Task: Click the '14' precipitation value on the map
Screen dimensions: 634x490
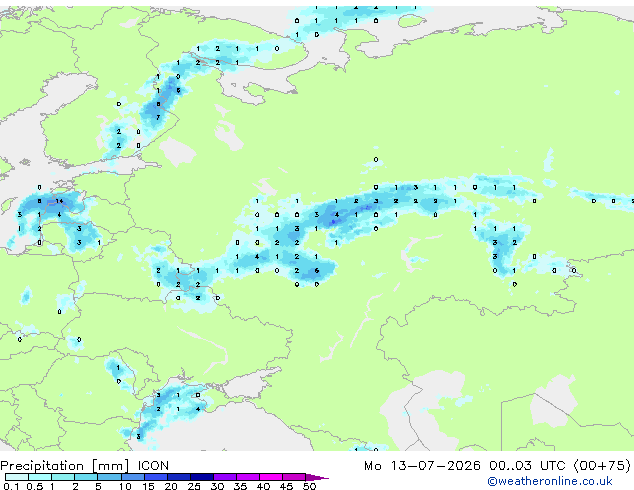Action: point(59,201)
